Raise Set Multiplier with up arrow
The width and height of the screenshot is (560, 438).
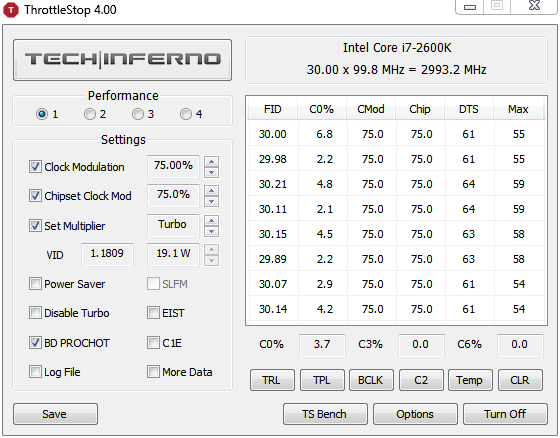211,220
